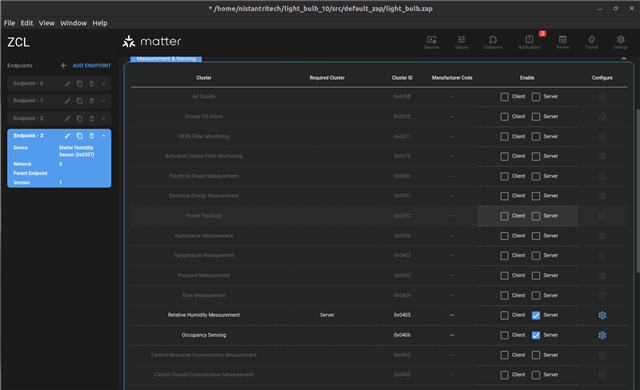The height and width of the screenshot is (390, 640).
Task: Collapse Endpoint - 3 details chevron
Action: (104, 135)
